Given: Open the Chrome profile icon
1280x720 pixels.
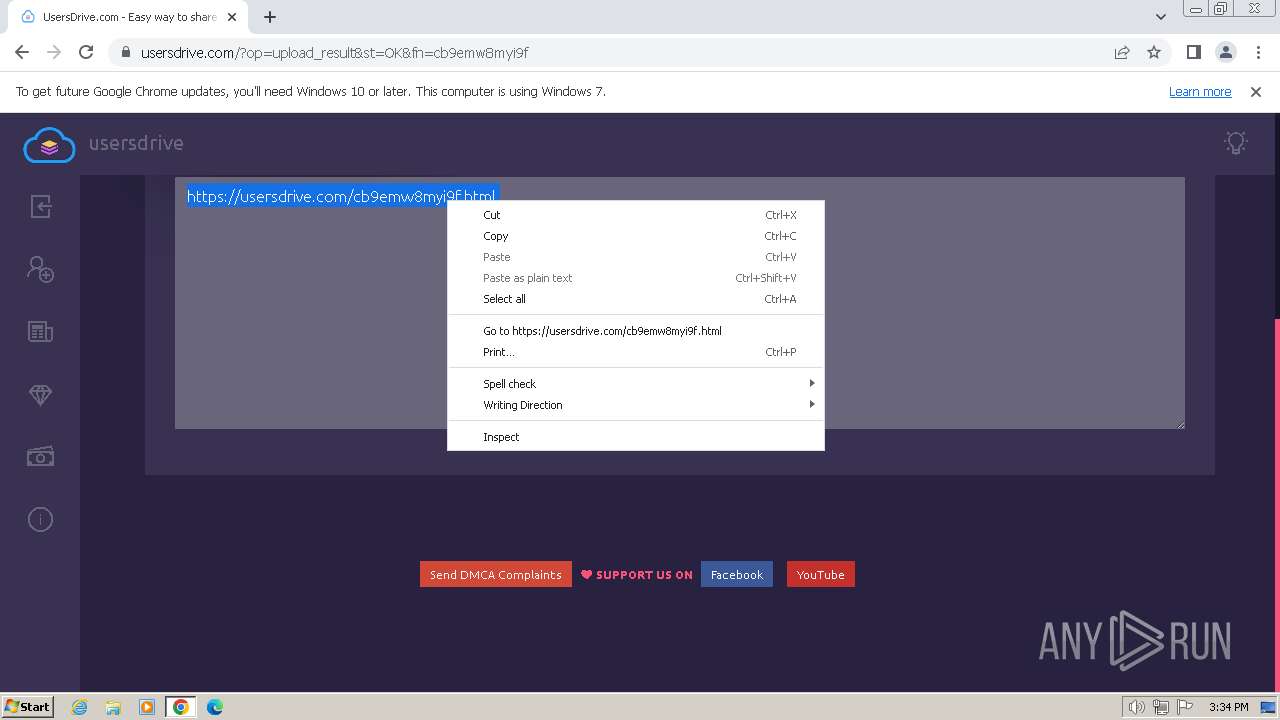Looking at the screenshot, I should tap(1225, 53).
